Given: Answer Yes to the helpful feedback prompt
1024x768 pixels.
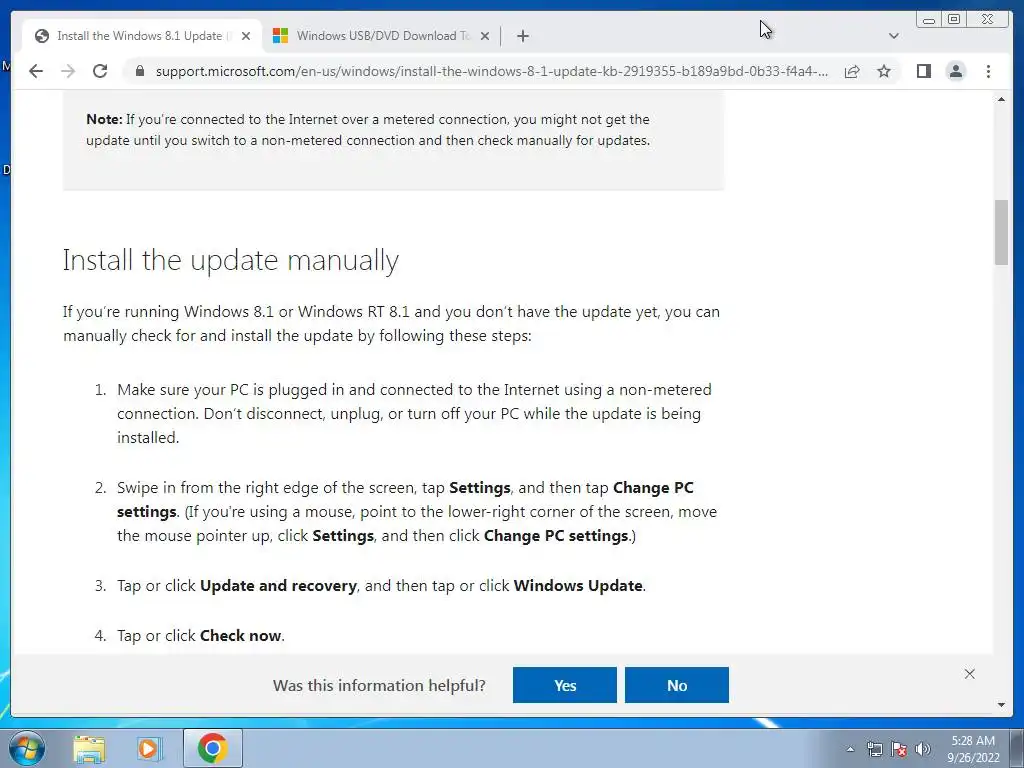Looking at the screenshot, I should [565, 685].
